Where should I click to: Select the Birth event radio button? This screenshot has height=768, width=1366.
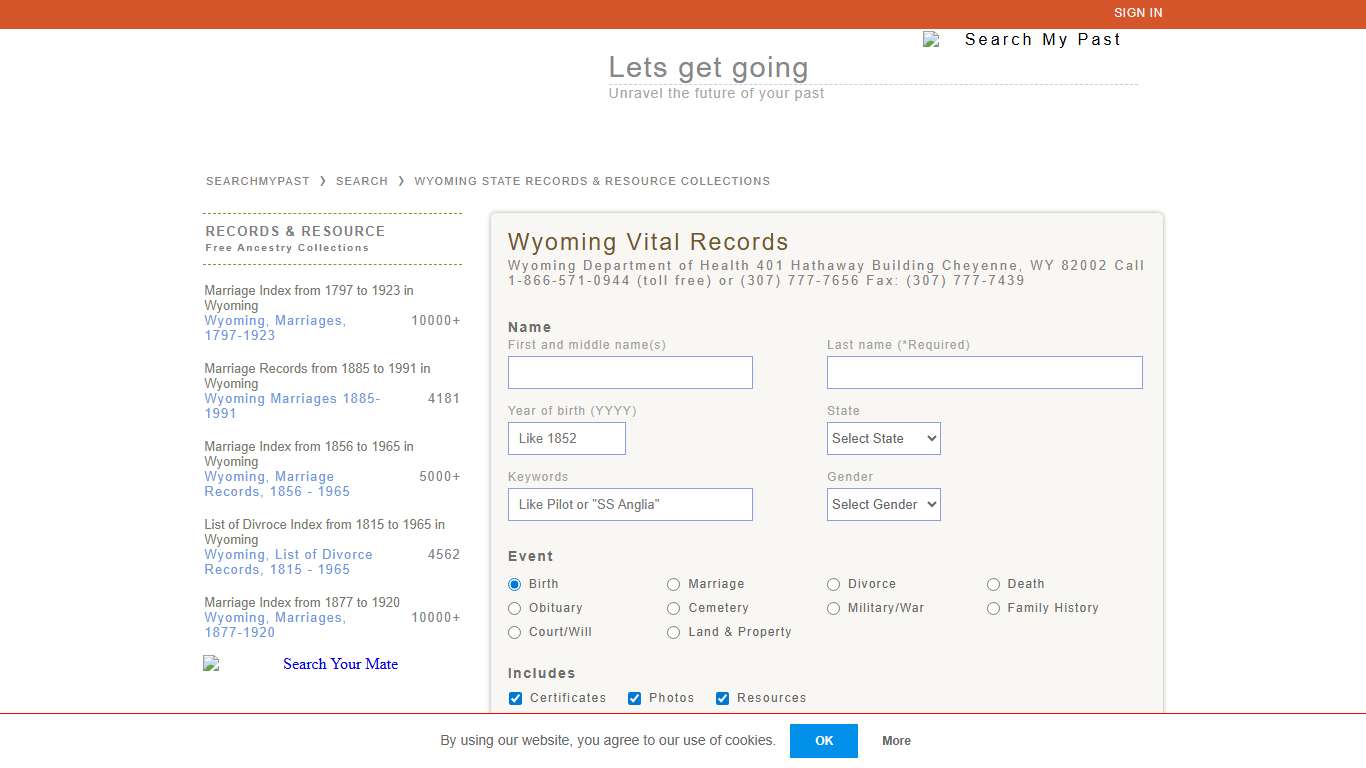[514, 584]
